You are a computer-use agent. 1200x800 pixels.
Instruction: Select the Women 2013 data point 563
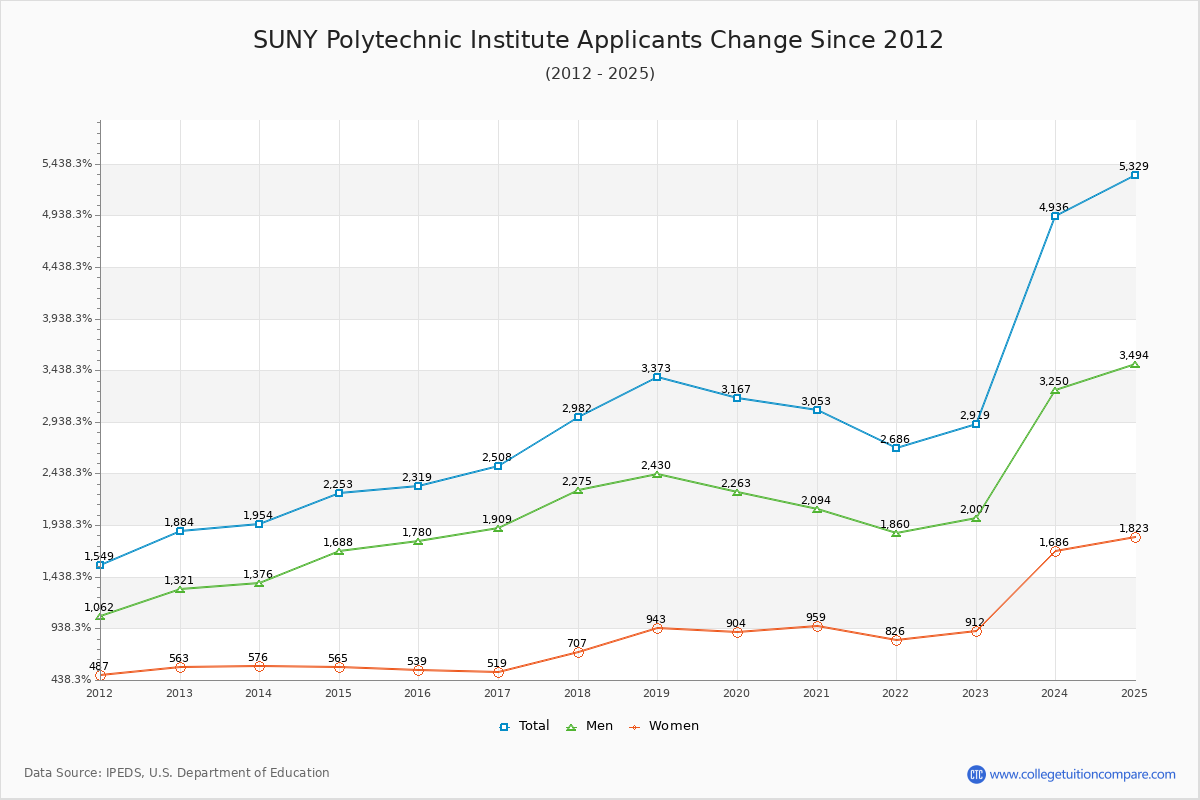(180, 667)
